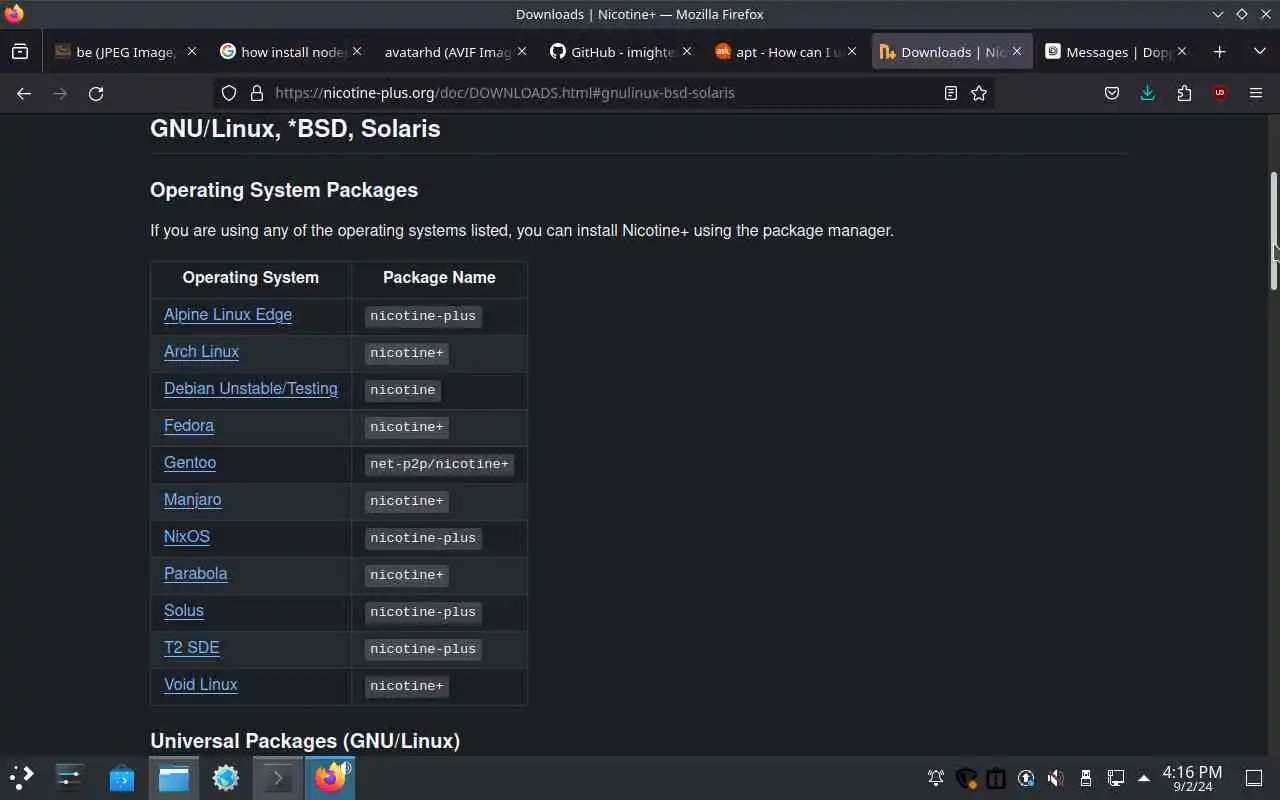Switch to the 'be (JPEG Image' tab
The width and height of the screenshot is (1280, 800).
[x=125, y=52]
